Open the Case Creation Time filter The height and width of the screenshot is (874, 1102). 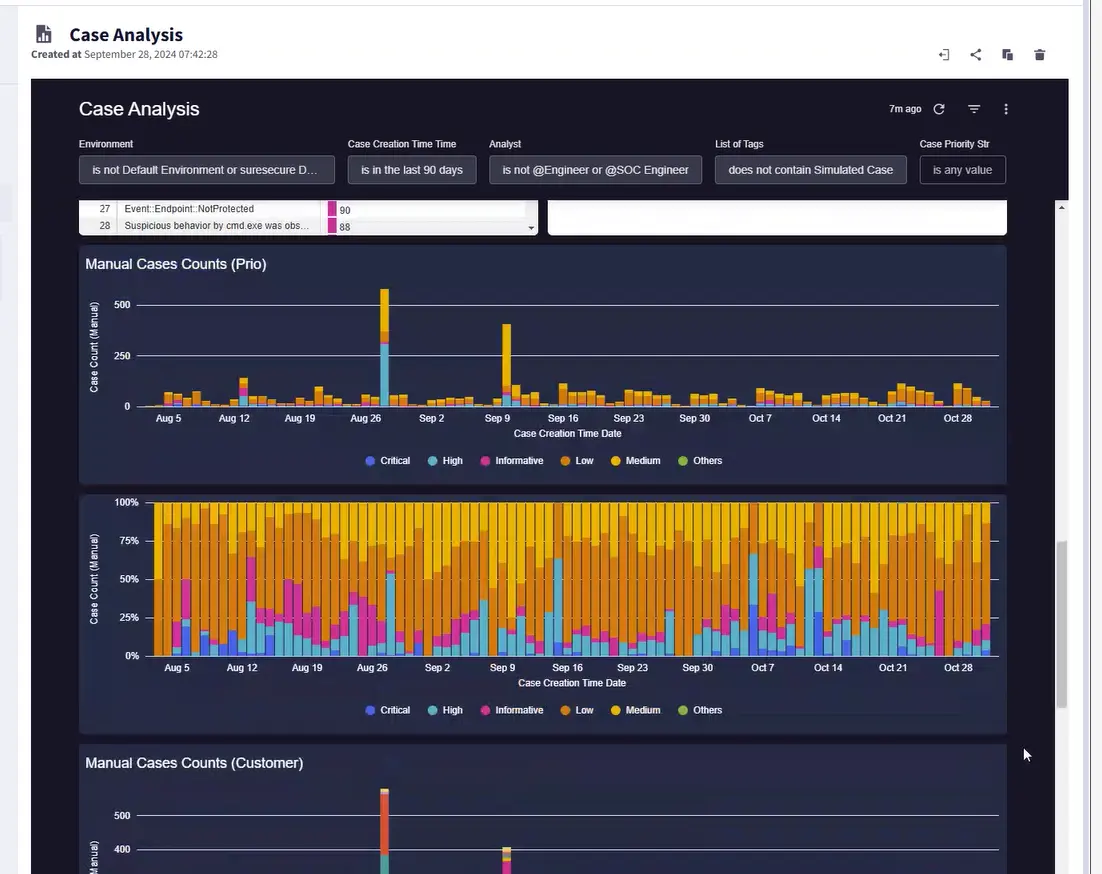point(411,170)
